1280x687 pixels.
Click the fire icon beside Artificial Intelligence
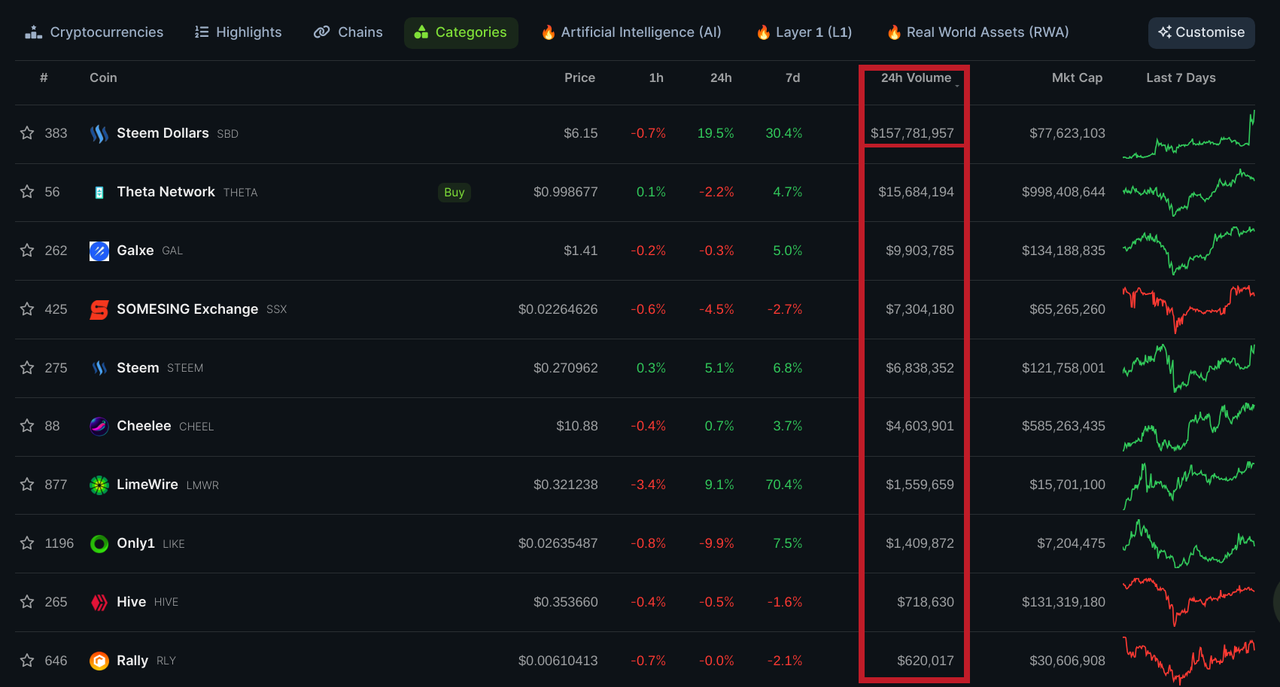(x=548, y=32)
